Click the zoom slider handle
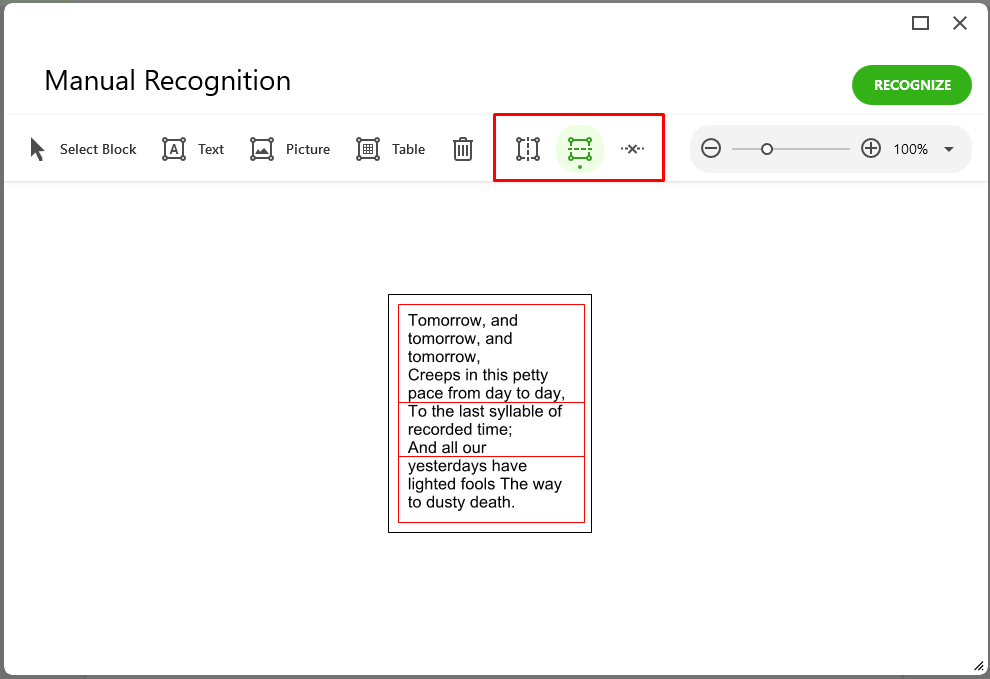The height and width of the screenshot is (679, 990). click(766, 149)
